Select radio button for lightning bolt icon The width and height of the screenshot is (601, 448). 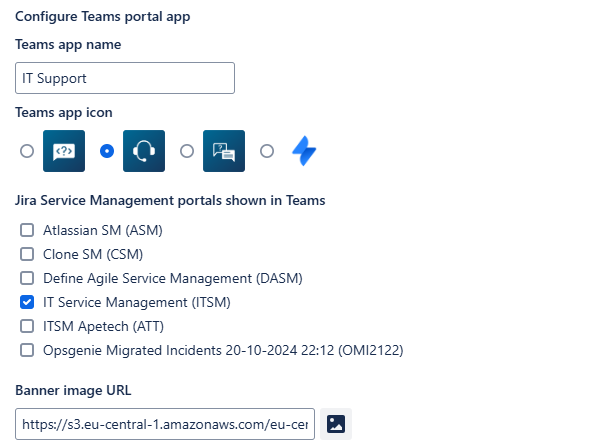coord(267,151)
